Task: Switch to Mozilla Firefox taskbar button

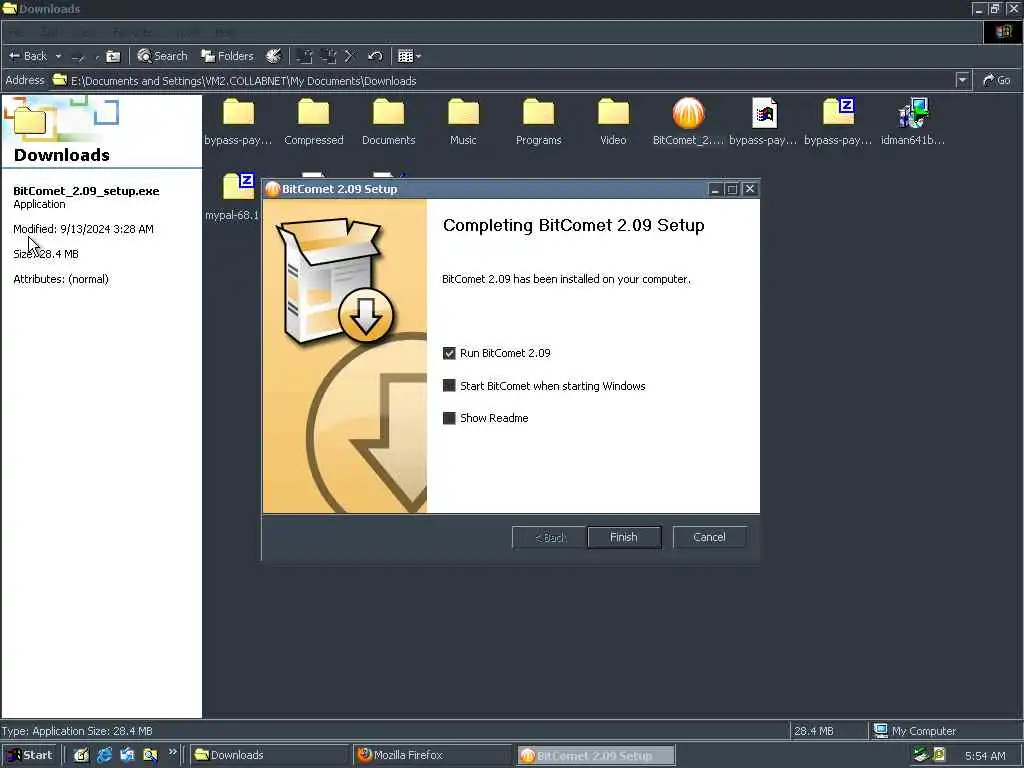Action: point(432,755)
